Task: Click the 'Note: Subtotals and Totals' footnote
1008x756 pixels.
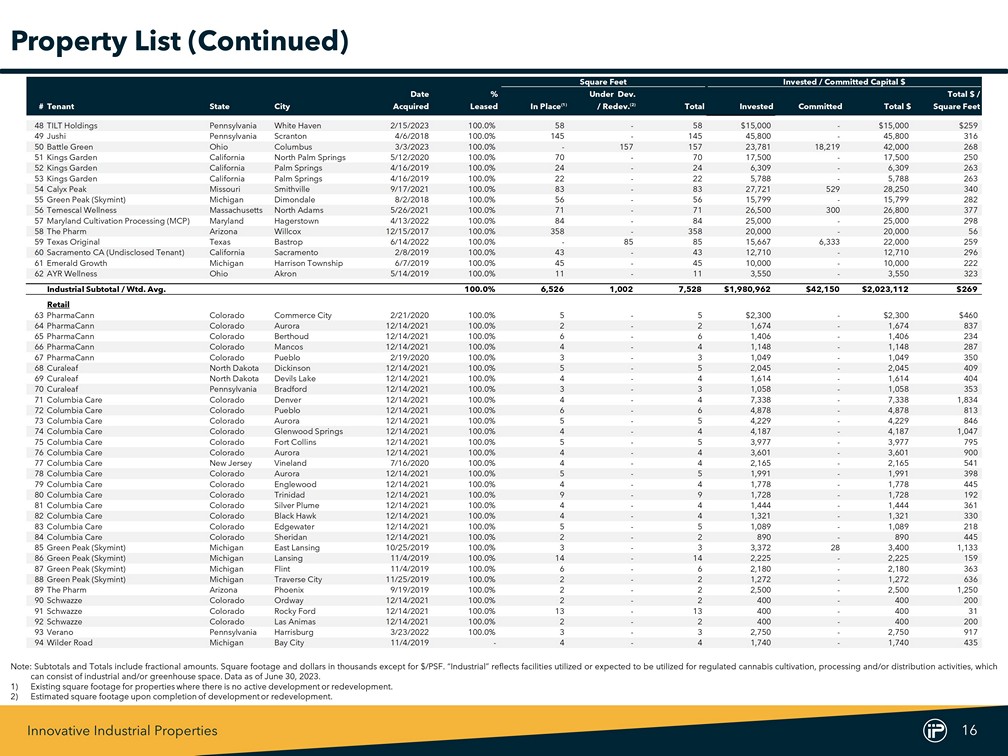Action: pos(504,671)
